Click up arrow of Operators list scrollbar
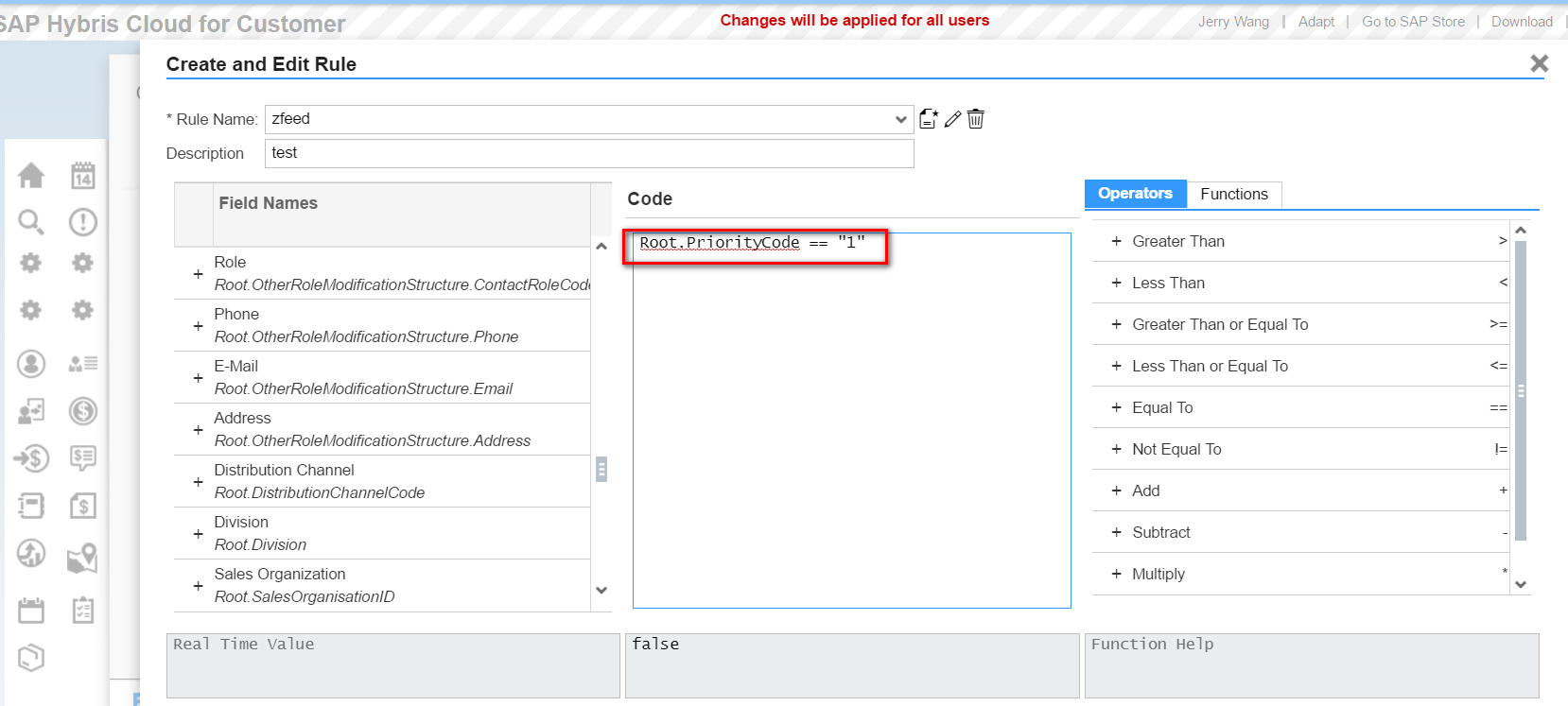 point(1521,230)
